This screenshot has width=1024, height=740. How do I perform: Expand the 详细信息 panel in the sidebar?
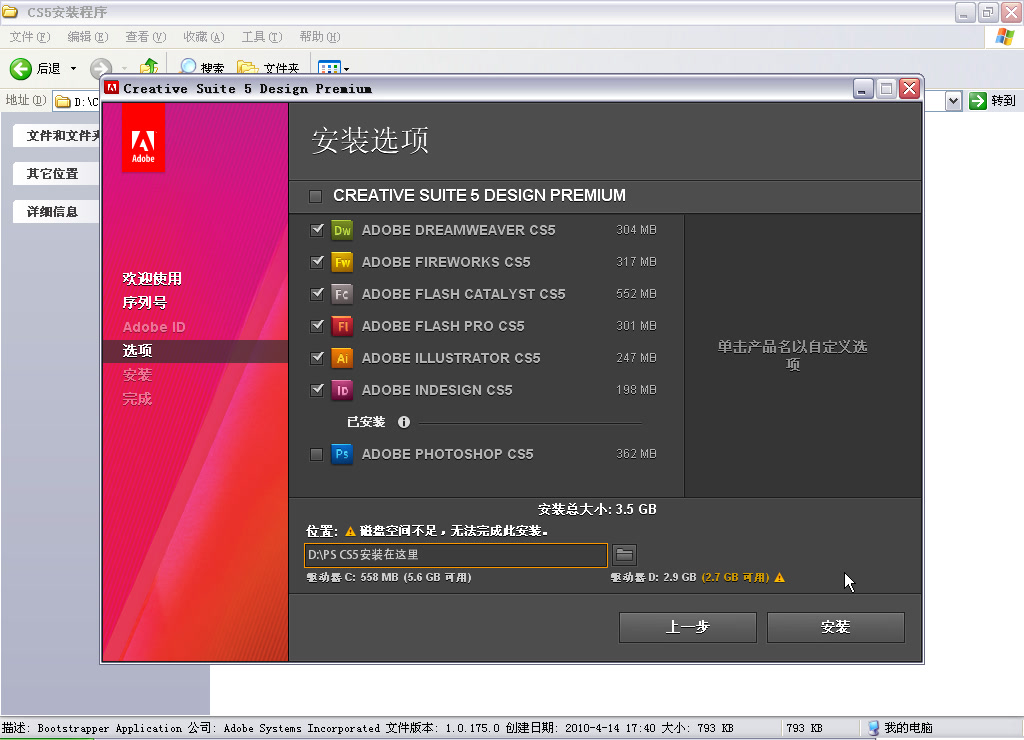pyautogui.click(x=55, y=210)
